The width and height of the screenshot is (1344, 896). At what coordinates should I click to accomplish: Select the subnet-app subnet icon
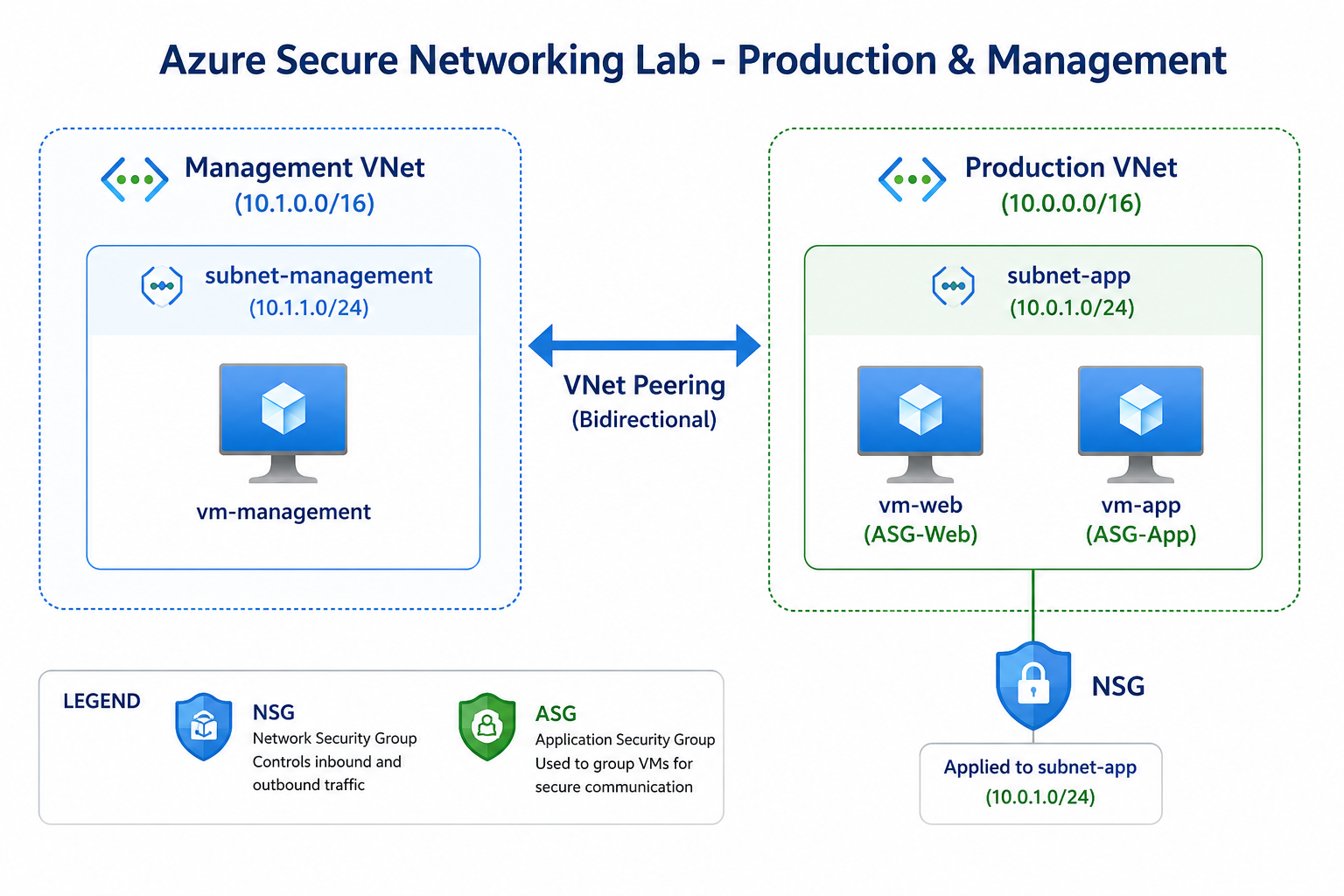[x=954, y=286]
